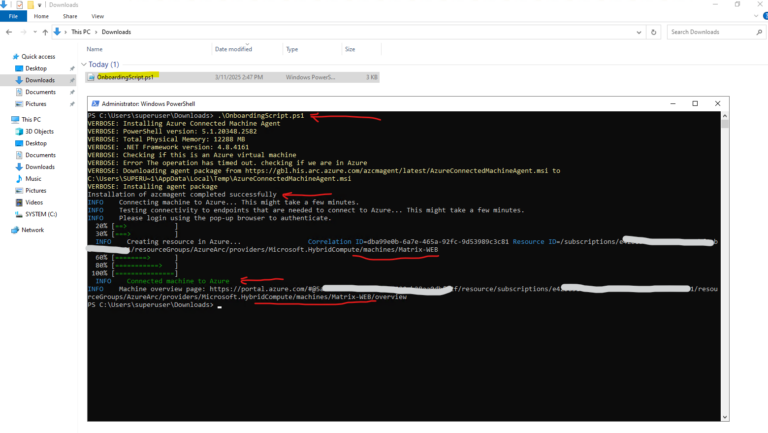Open Pictures under Quick access
This screenshot has height=433, width=768.
[x=36, y=103]
